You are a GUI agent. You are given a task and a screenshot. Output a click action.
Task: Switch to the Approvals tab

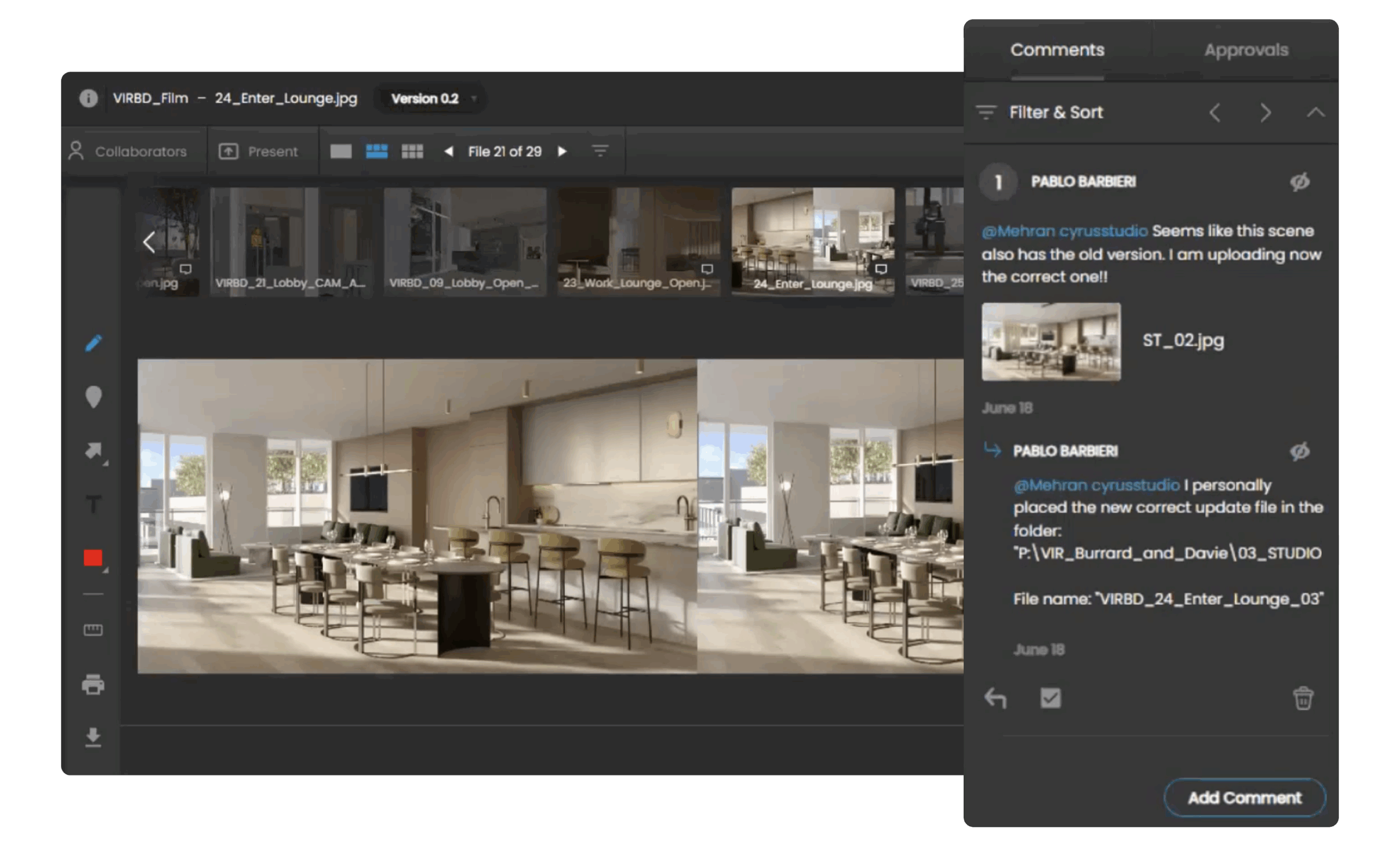1246,50
